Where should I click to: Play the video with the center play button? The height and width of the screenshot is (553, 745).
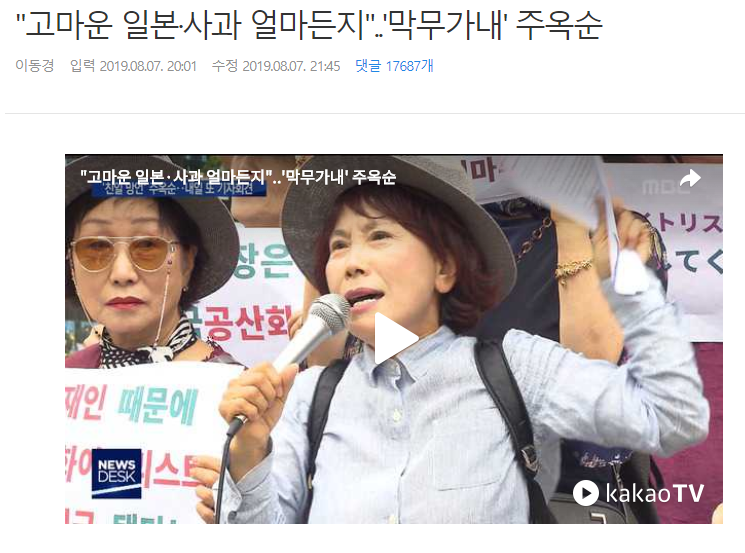(x=396, y=338)
